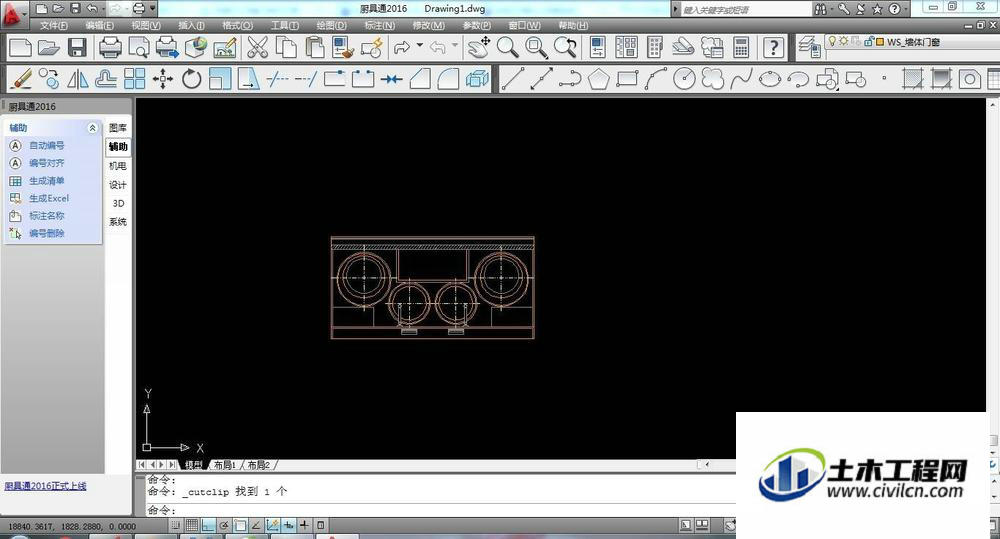
Task: Select the Mirror tool
Action: 78,79
